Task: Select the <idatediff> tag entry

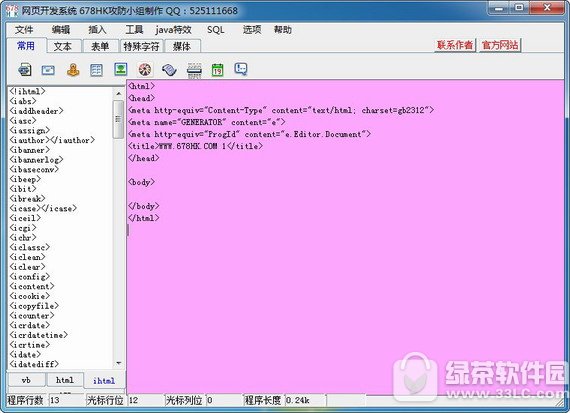Action: click(x=34, y=364)
